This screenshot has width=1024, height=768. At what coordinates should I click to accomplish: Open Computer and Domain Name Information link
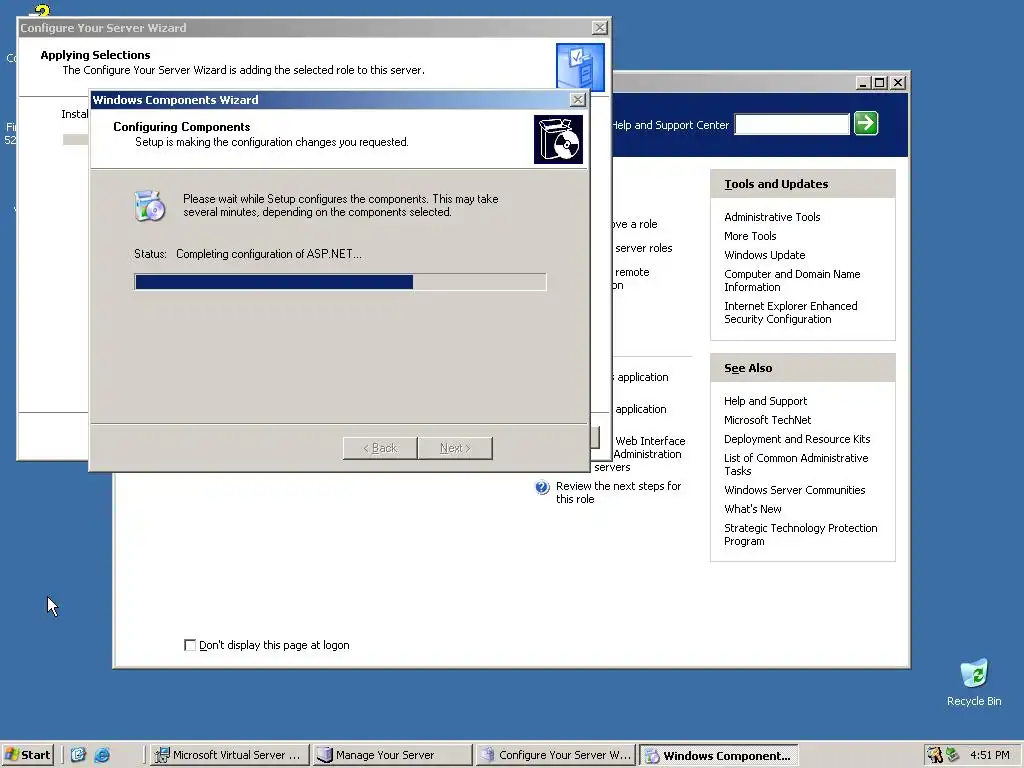point(792,280)
